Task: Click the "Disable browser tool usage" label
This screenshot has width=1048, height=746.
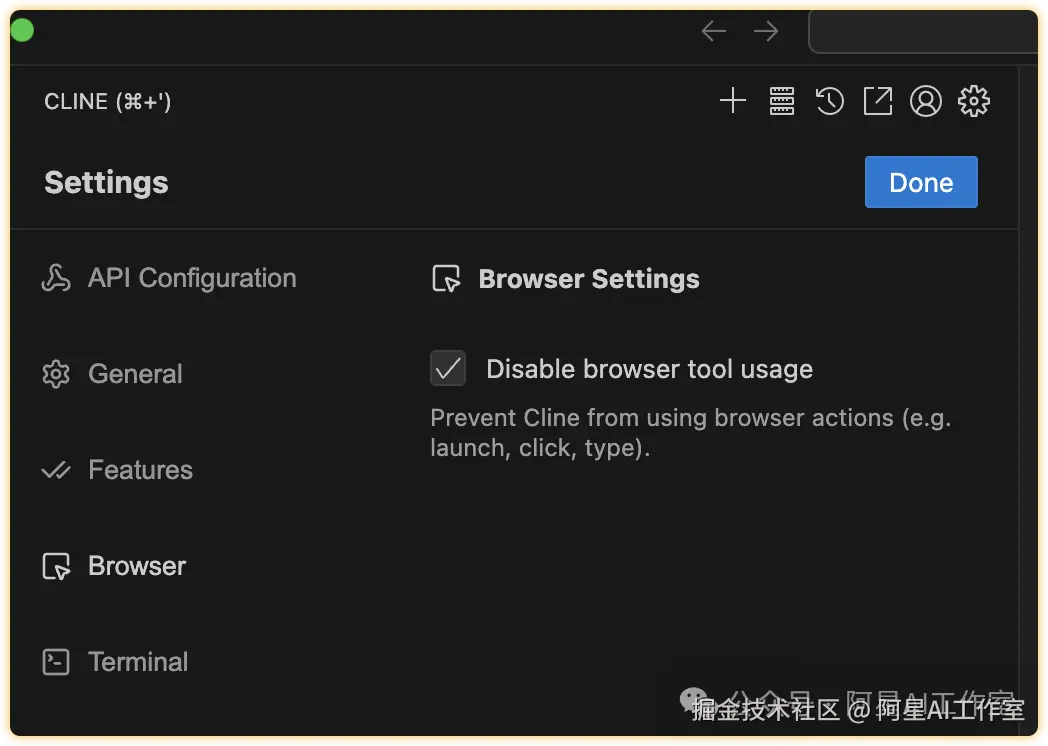Action: coord(649,369)
